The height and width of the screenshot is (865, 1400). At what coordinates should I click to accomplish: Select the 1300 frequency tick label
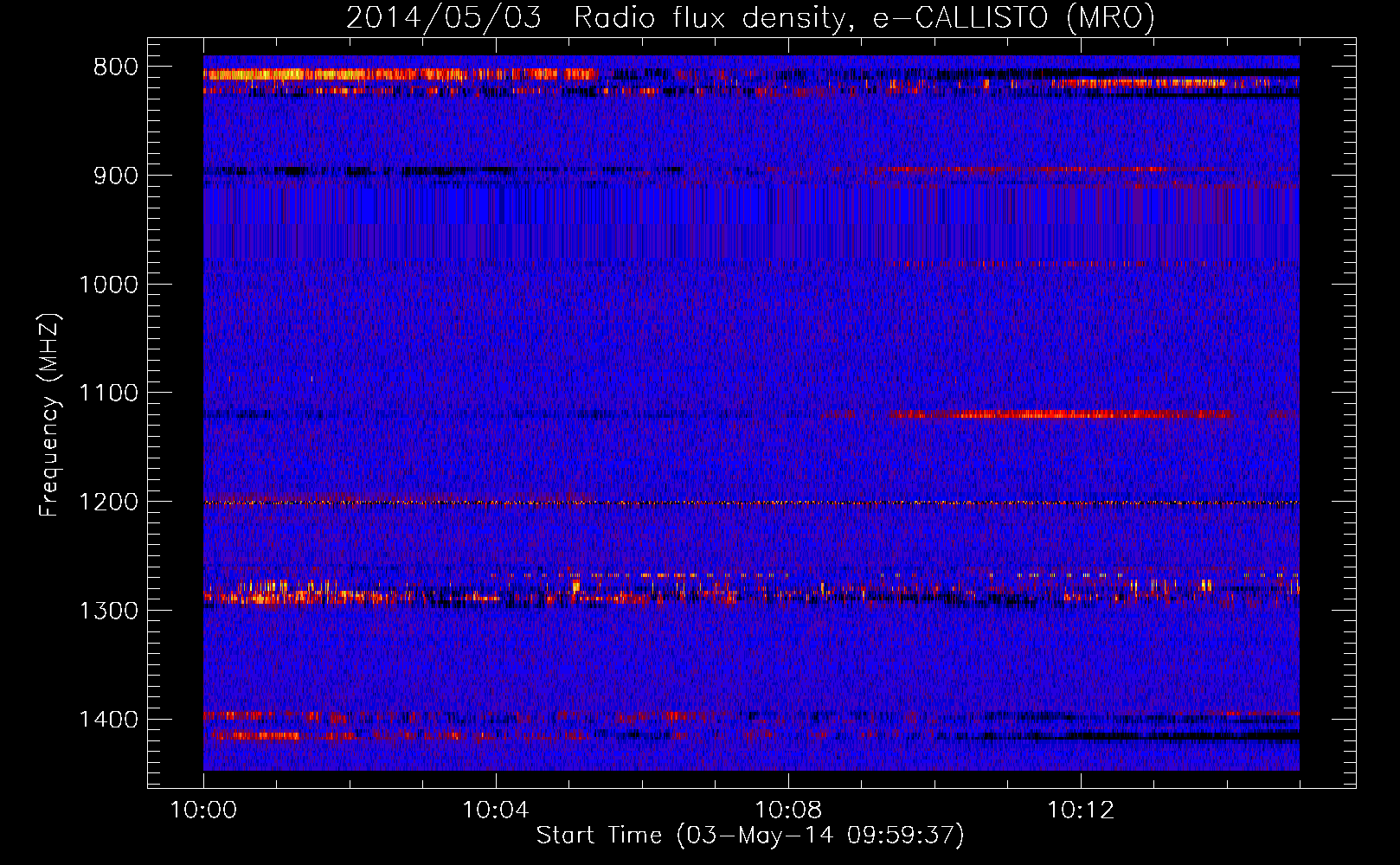point(108,611)
